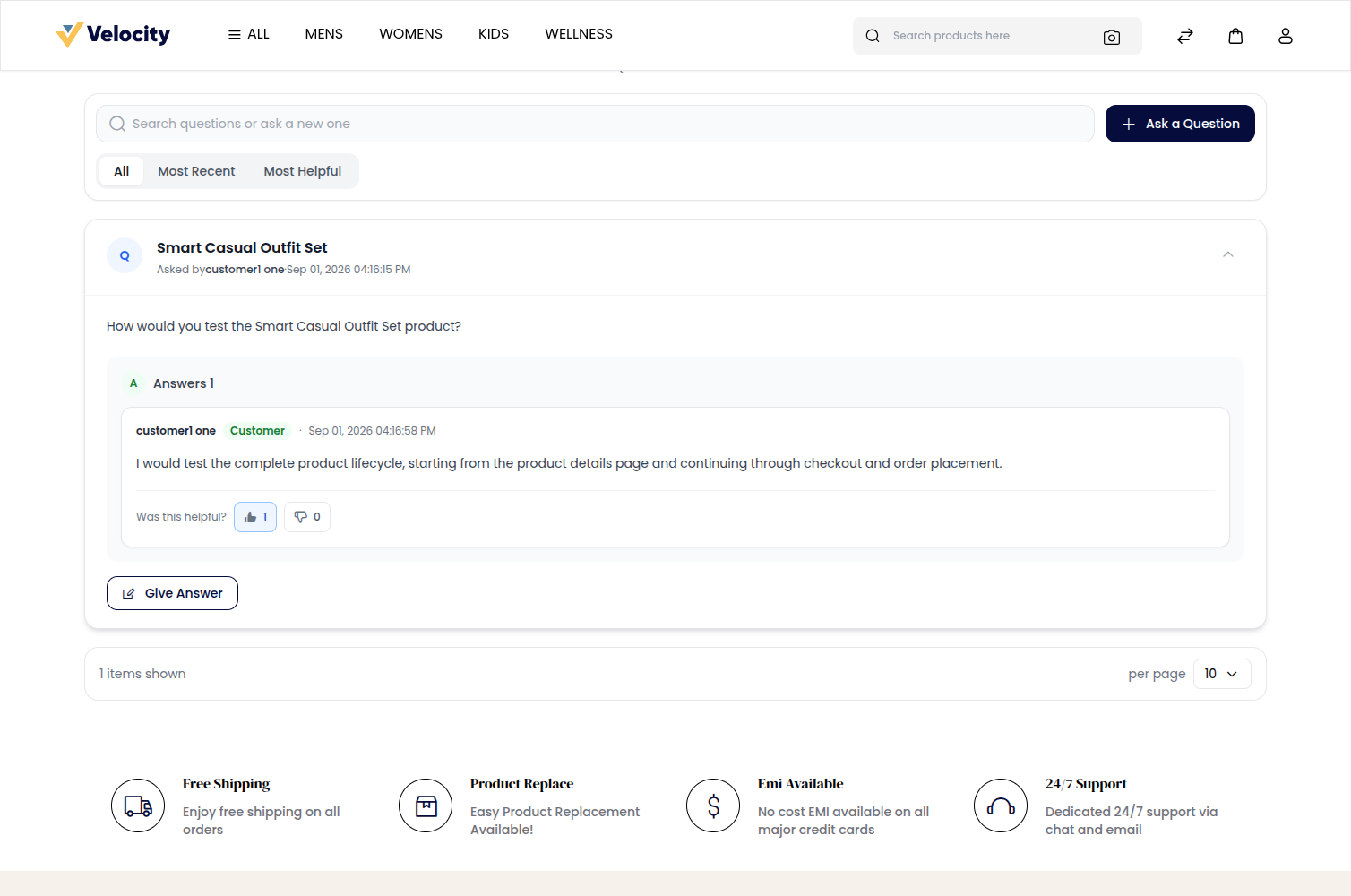Screen dimensions: 1351x896
Task: Open the ALL hamburger menu
Action: 248,34
